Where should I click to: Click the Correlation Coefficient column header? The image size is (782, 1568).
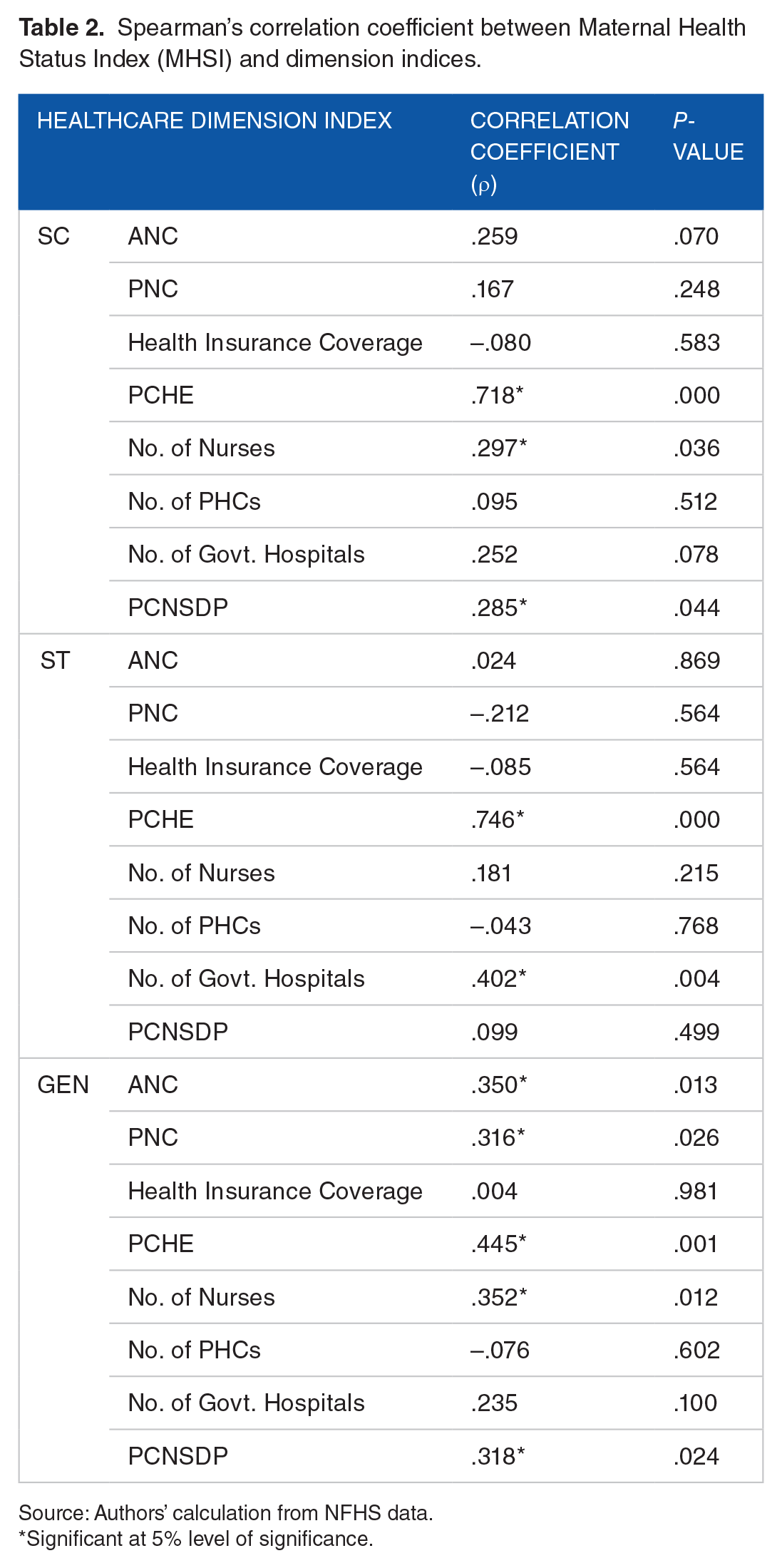549,151
